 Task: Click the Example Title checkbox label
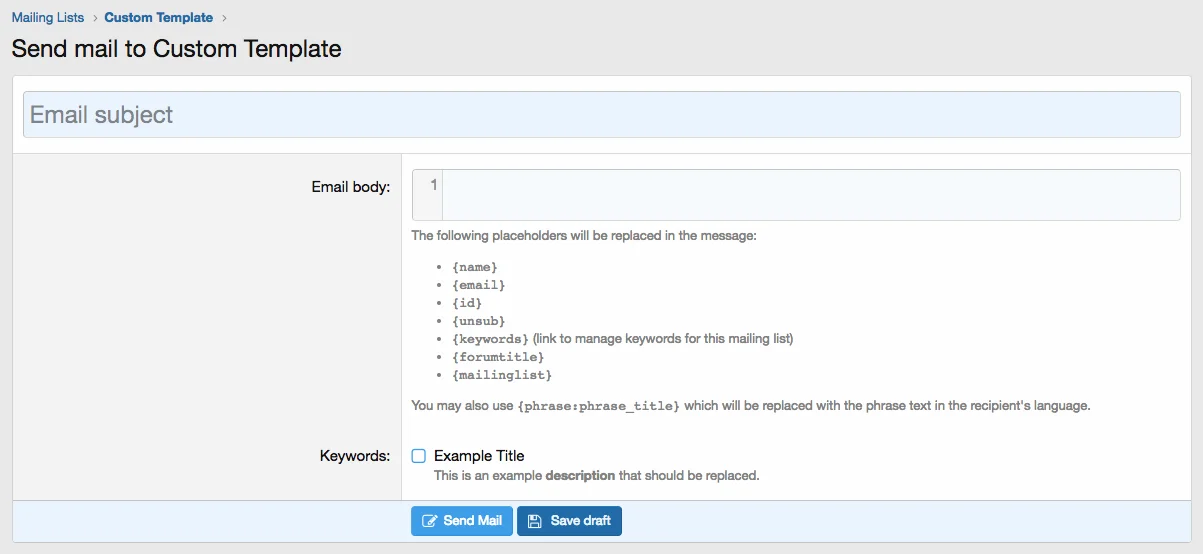coord(479,456)
